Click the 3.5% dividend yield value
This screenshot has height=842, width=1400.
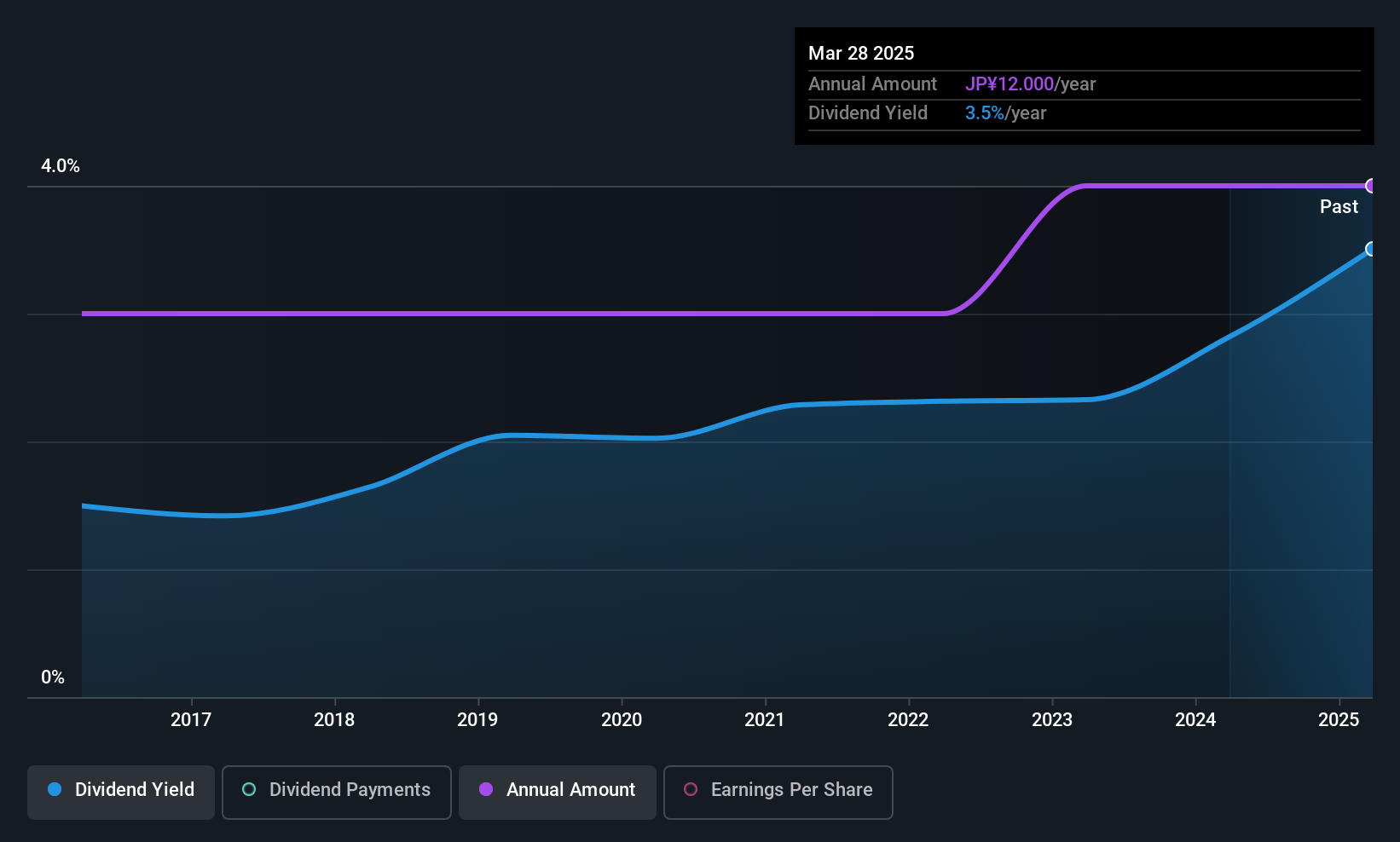pyautogui.click(x=984, y=113)
